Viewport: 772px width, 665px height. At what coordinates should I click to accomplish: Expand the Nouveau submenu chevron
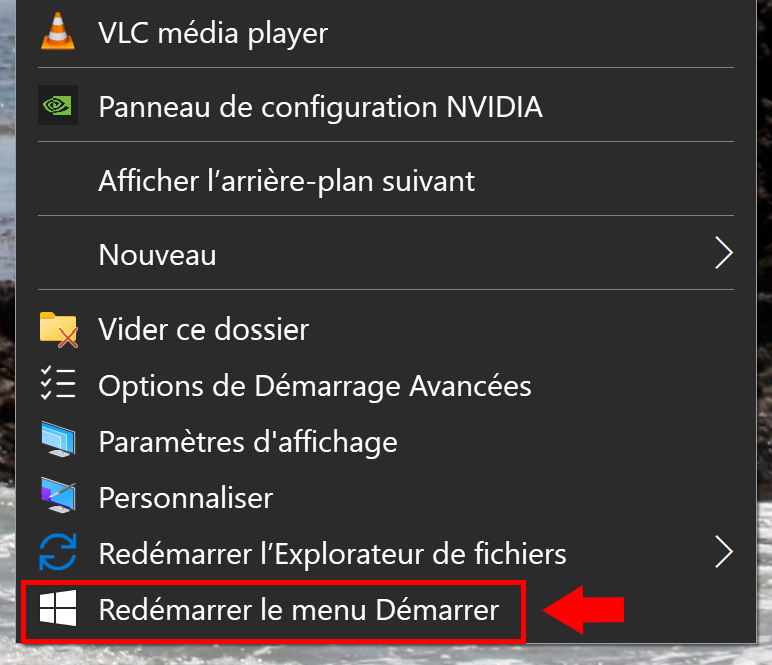(x=724, y=253)
